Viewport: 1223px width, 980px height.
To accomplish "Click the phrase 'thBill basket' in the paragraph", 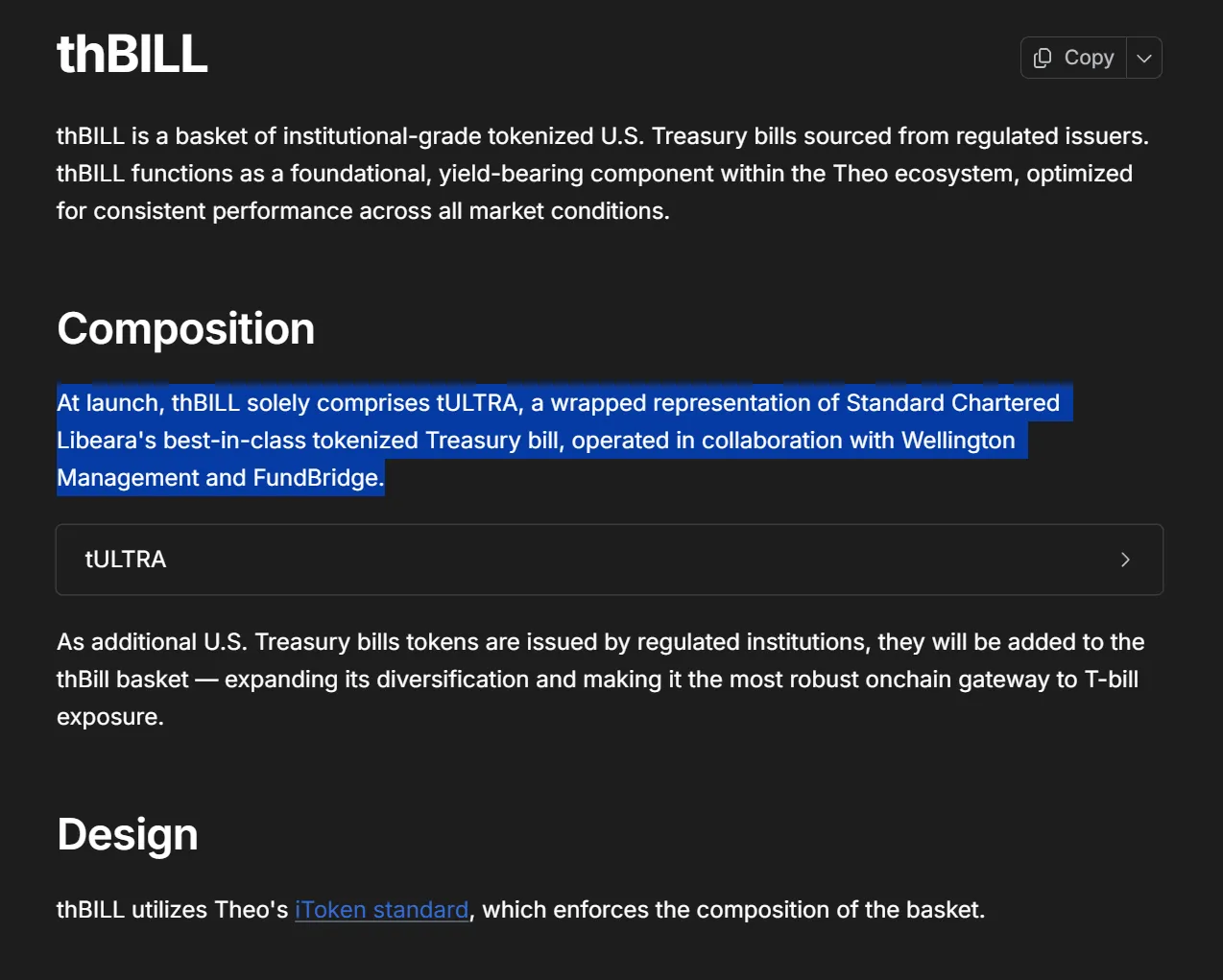I will (123, 680).
